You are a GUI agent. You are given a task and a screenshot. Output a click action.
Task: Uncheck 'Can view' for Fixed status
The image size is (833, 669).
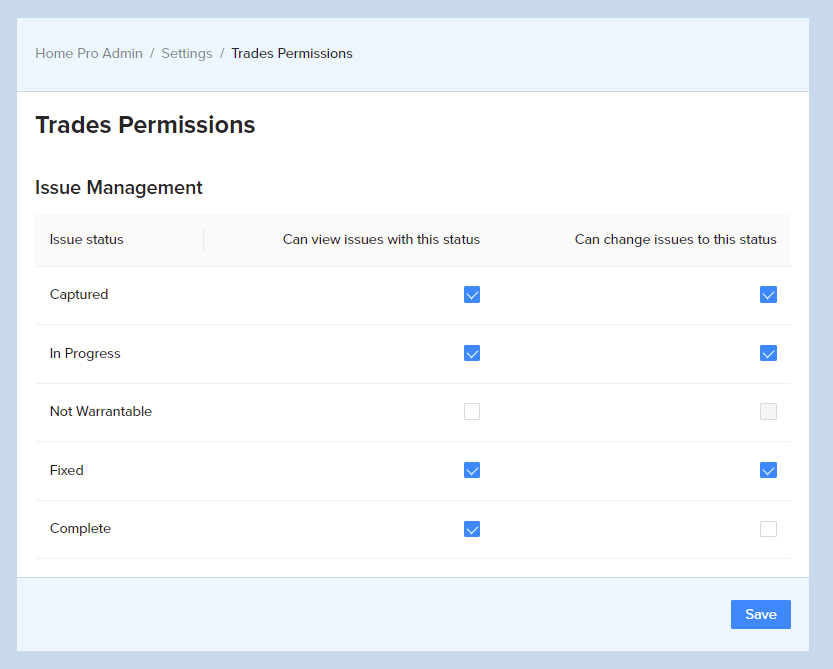471,470
